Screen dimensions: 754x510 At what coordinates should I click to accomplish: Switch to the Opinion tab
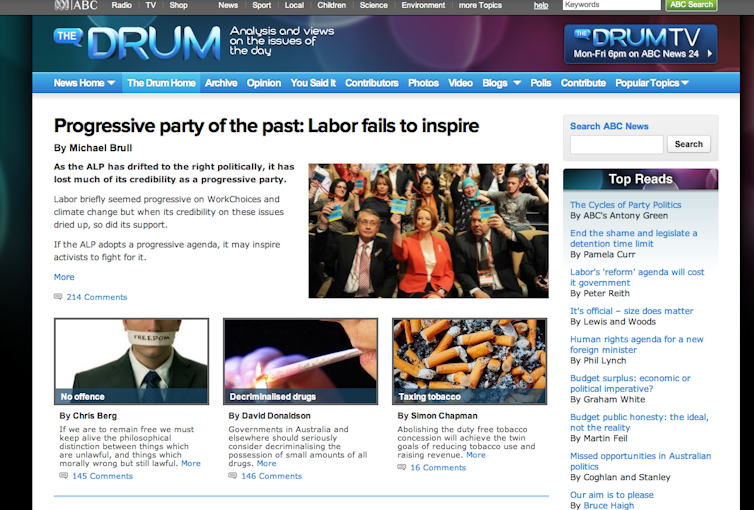(264, 83)
